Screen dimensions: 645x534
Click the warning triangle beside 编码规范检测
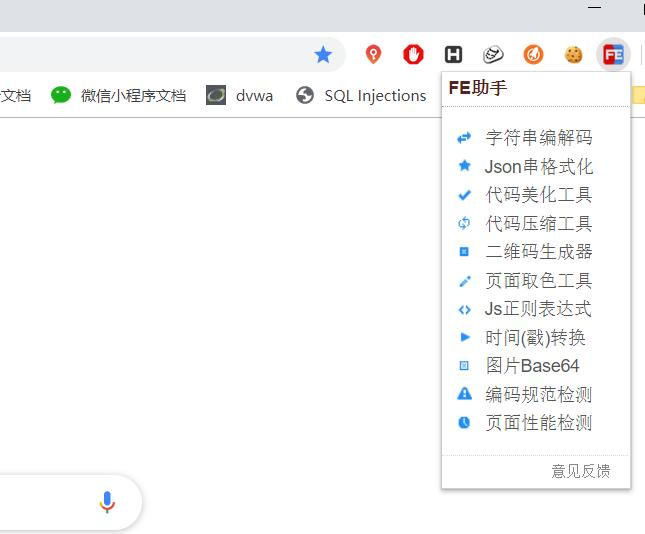[464, 394]
